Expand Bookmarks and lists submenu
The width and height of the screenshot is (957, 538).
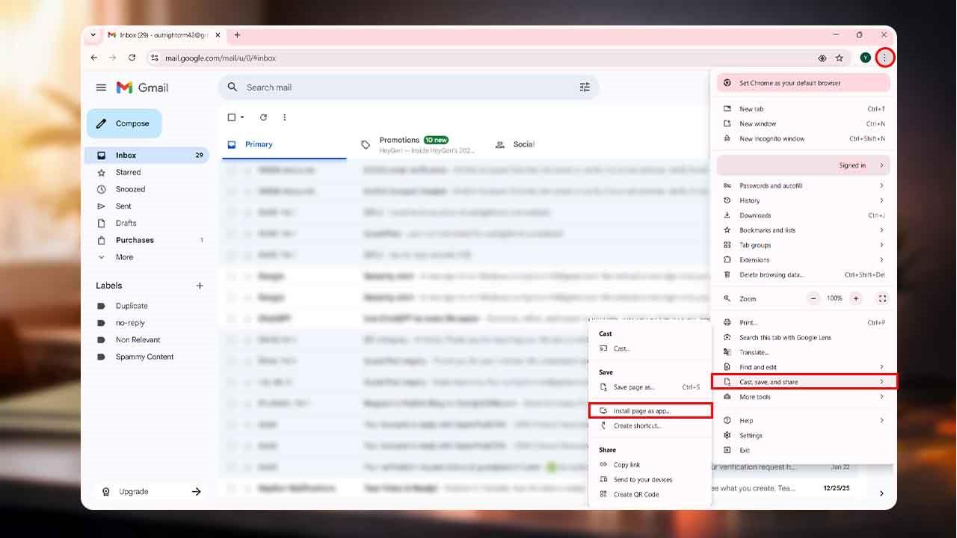pos(804,230)
